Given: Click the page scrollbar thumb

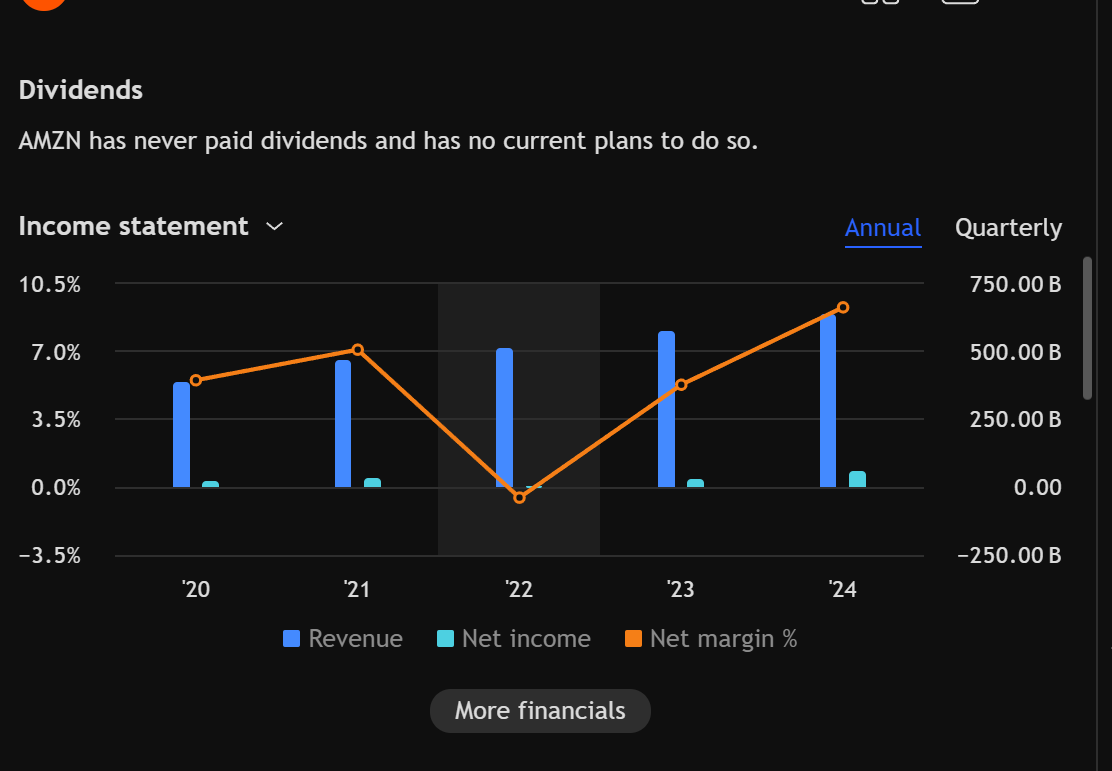Looking at the screenshot, I should pyautogui.click(x=1087, y=328).
